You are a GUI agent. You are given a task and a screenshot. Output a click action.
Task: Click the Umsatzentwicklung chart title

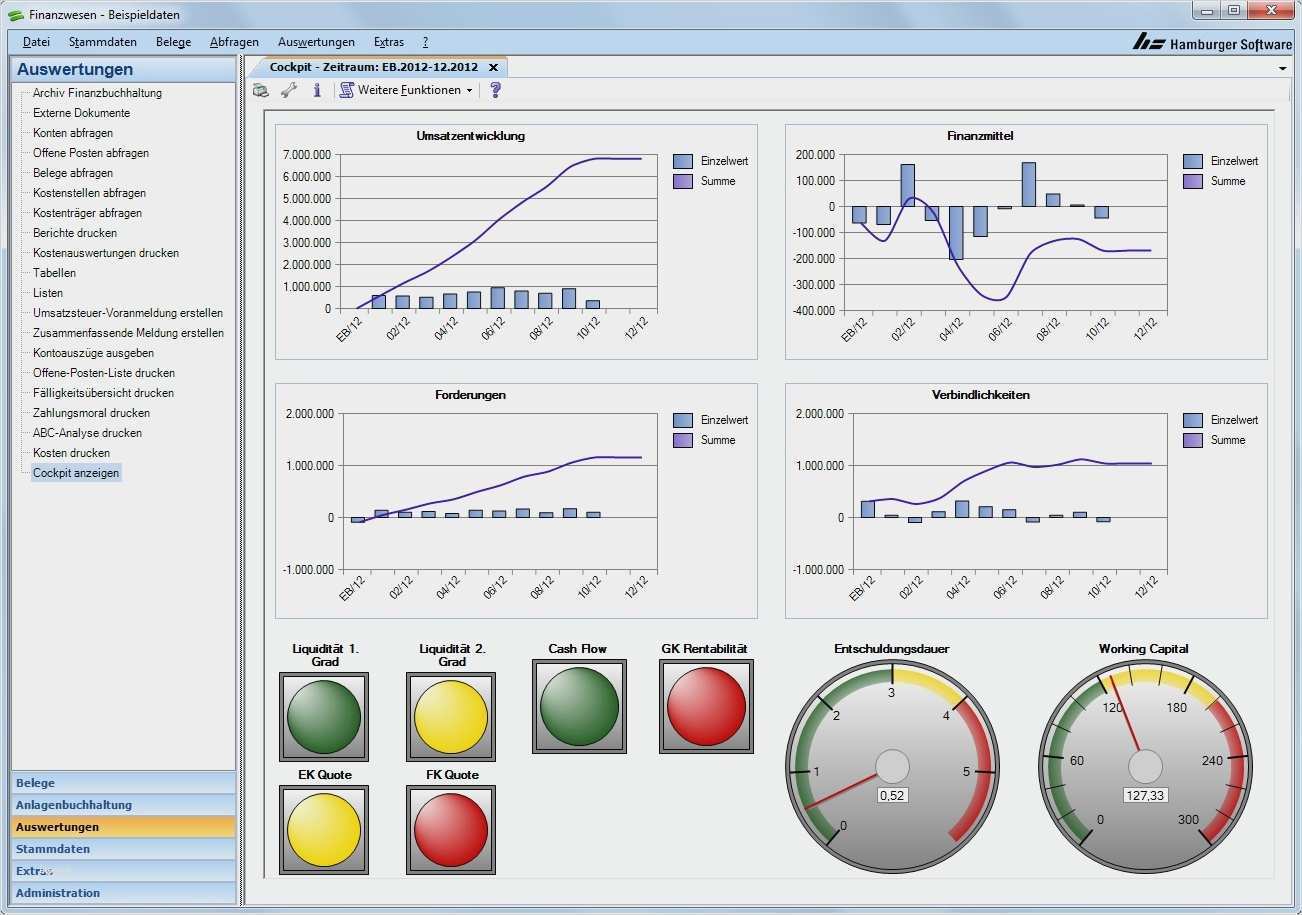471,136
